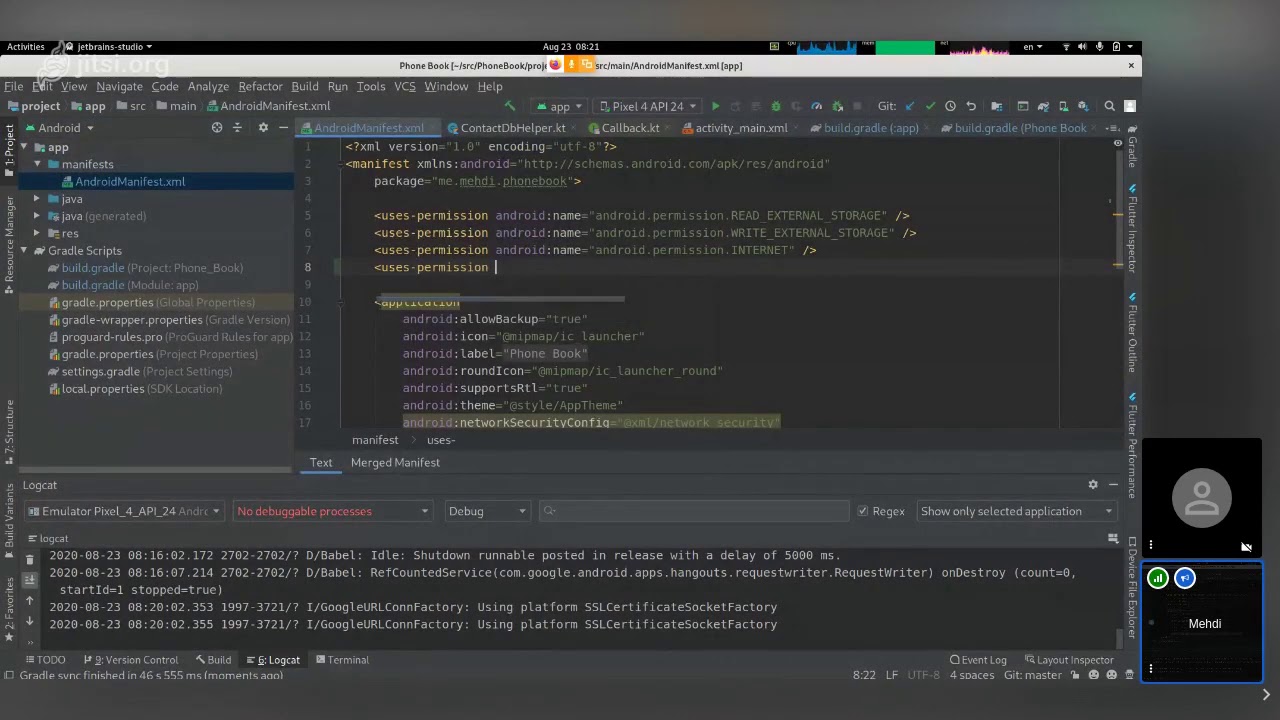
Task: Open Show only selected application dropdown
Action: coord(1015,511)
